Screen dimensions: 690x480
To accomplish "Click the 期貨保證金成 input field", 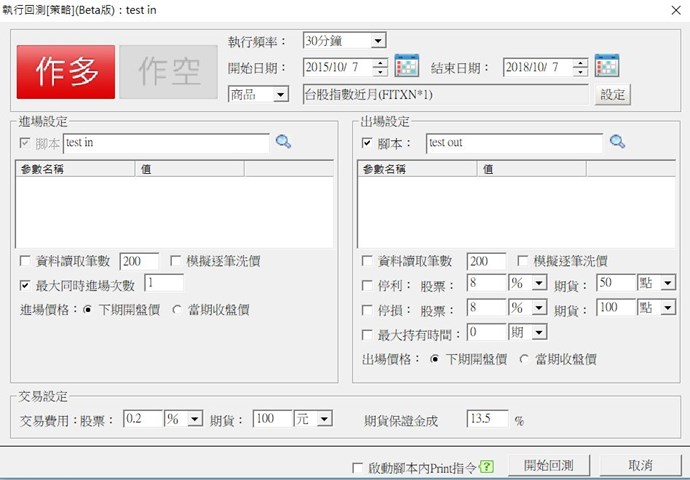I will point(487,419).
